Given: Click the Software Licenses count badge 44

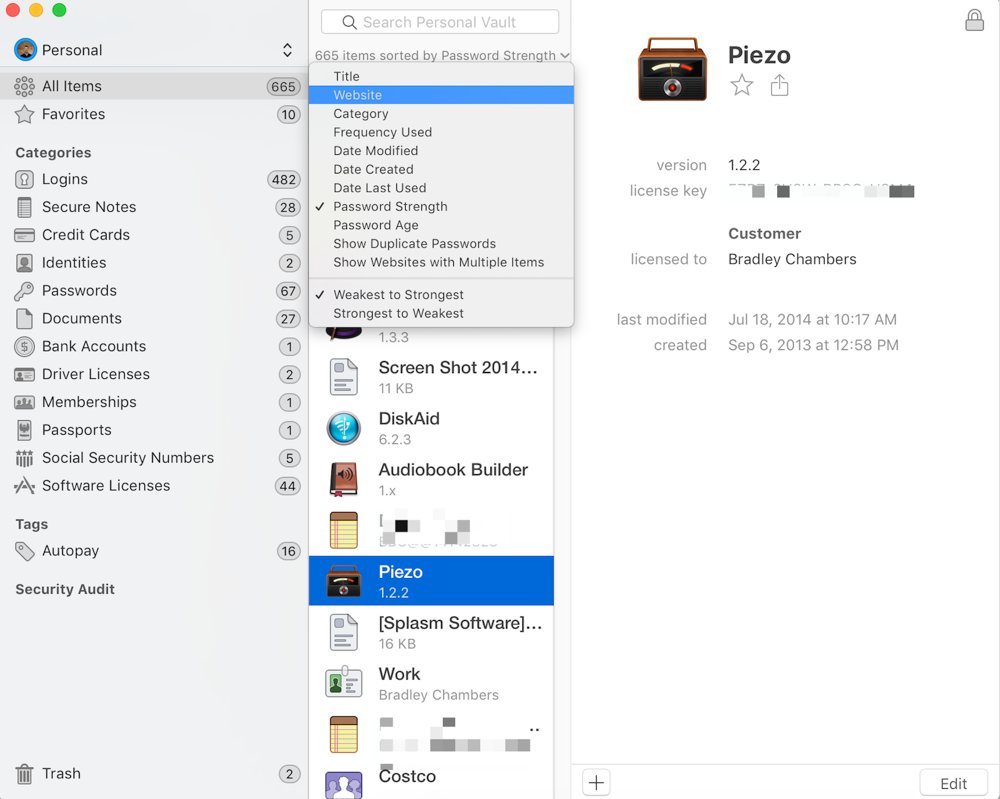Looking at the screenshot, I should [288, 486].
